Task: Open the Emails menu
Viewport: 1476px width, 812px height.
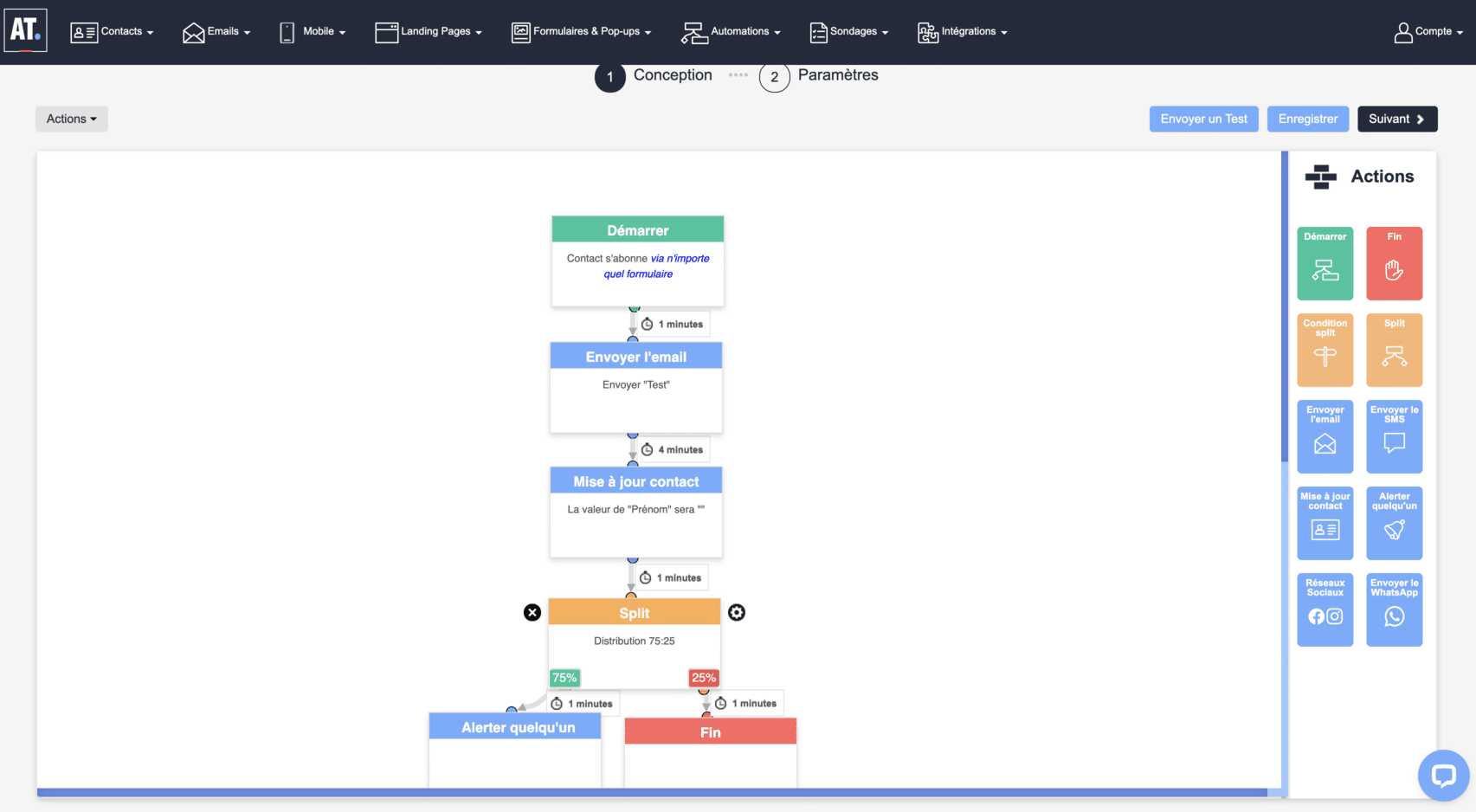Action: (216, 32)
